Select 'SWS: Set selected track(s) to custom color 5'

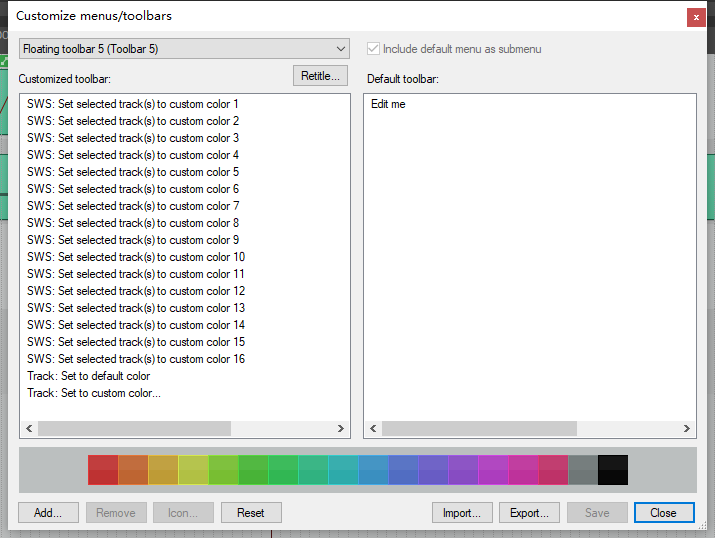tap(133, 172)
